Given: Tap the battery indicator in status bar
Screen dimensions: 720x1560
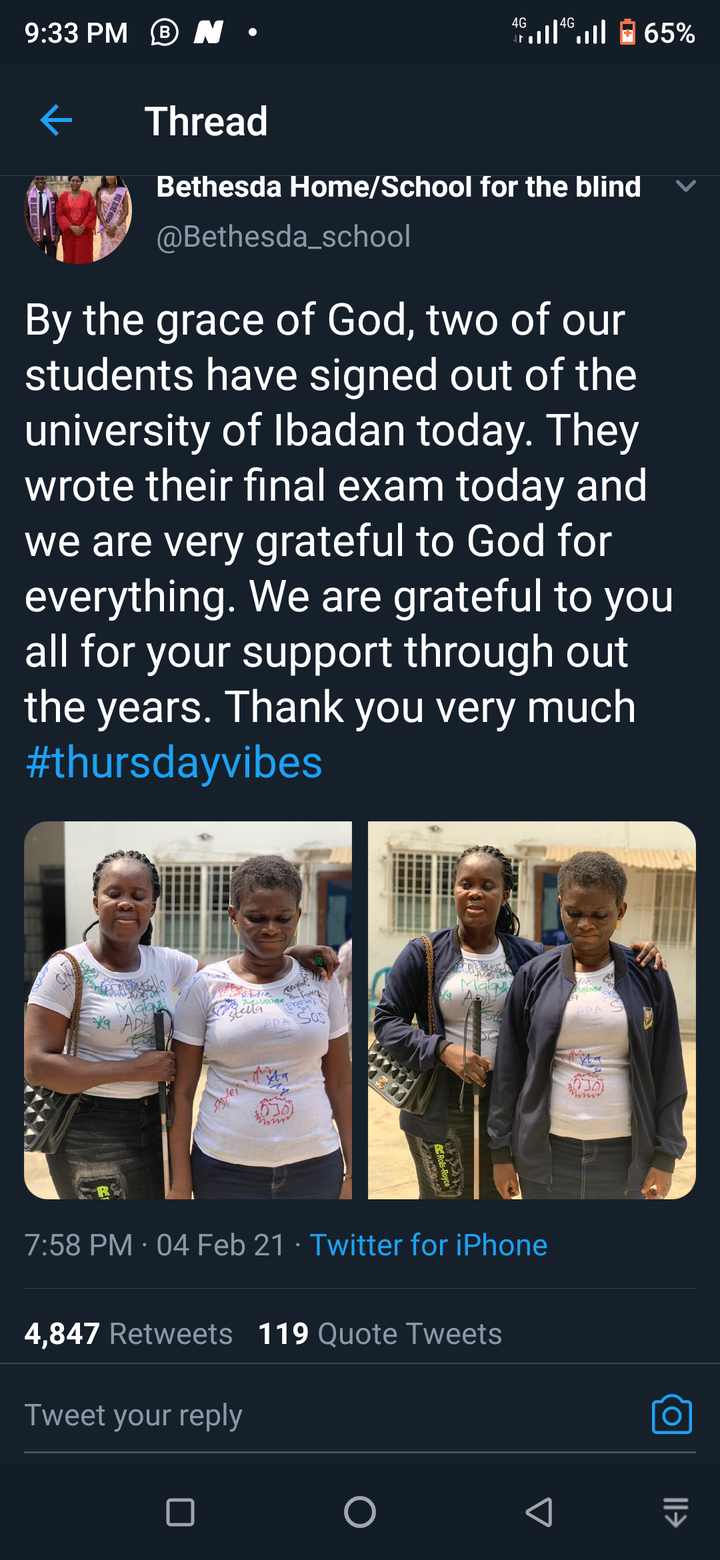Looking at the screenshot, I should tap(627, 33).
